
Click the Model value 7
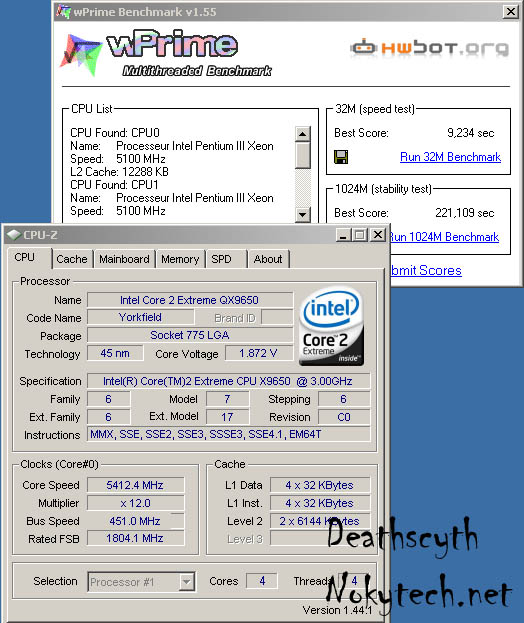coord(228,399)
